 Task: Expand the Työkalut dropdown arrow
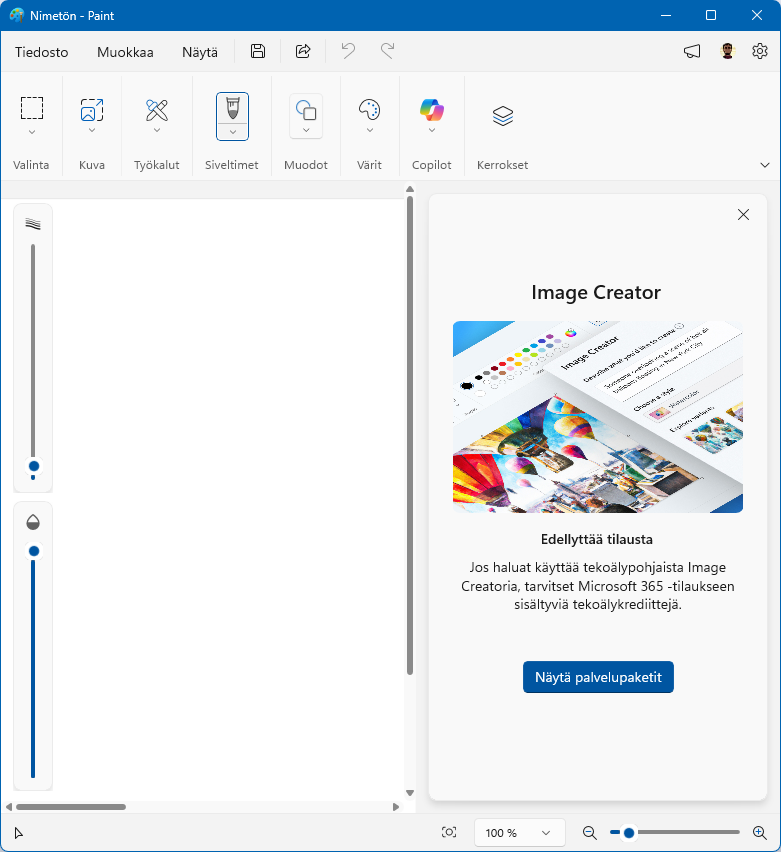(157, 130)
